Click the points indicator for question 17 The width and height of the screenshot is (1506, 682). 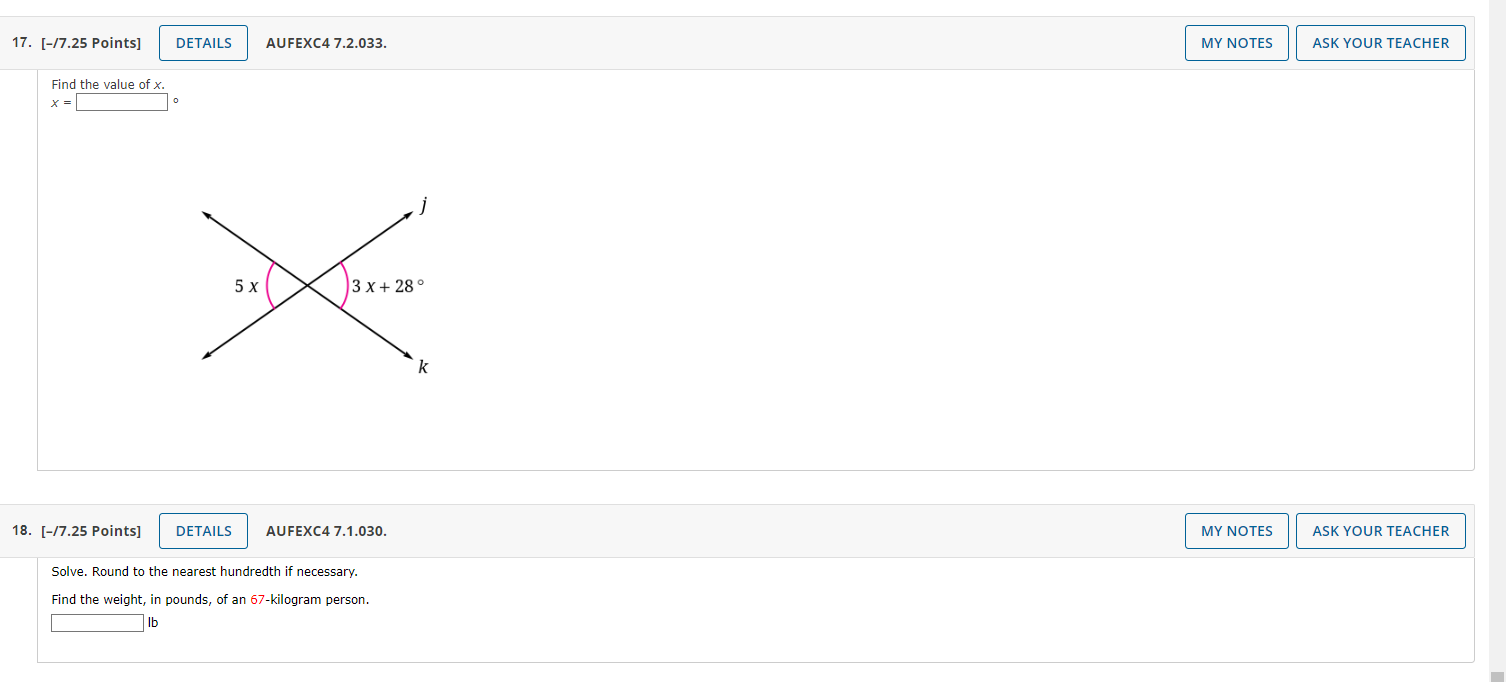pos(93,42)
